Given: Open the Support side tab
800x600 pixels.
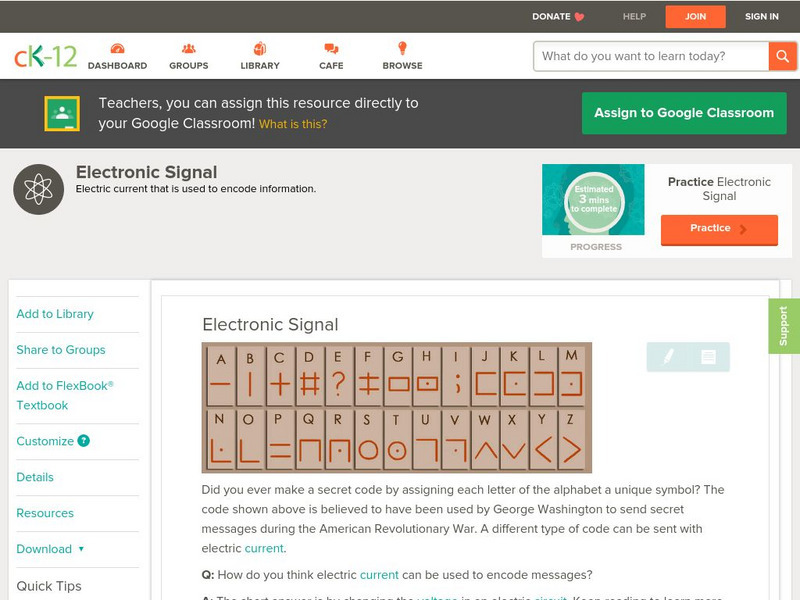Looking at the screenshot, I should (783, 326).
